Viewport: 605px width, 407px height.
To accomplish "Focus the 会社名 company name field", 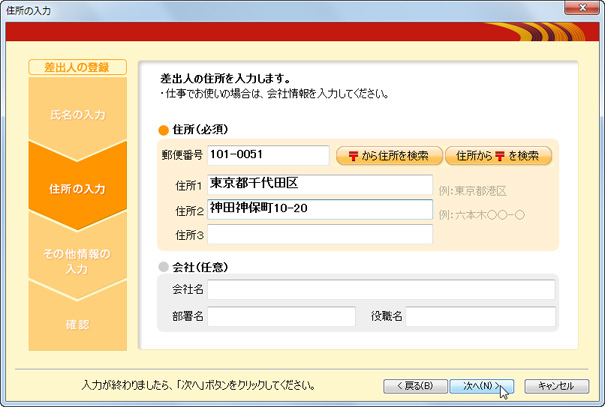I will [x=380, y=290].
